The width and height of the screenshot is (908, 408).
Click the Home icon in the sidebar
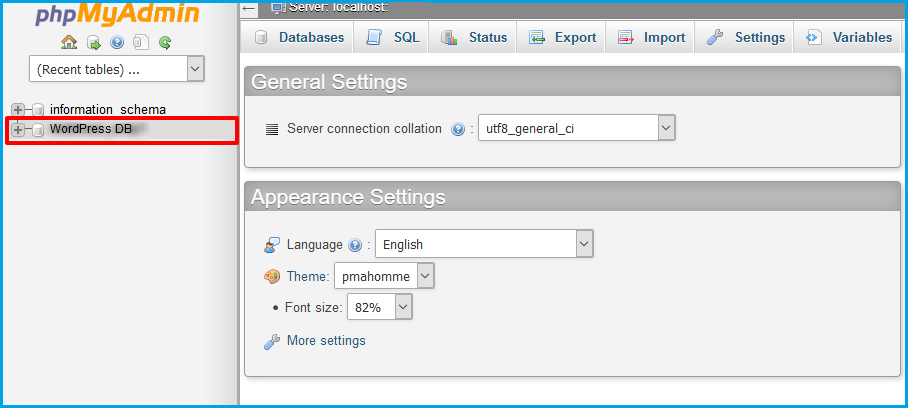[x=68, y=43]
